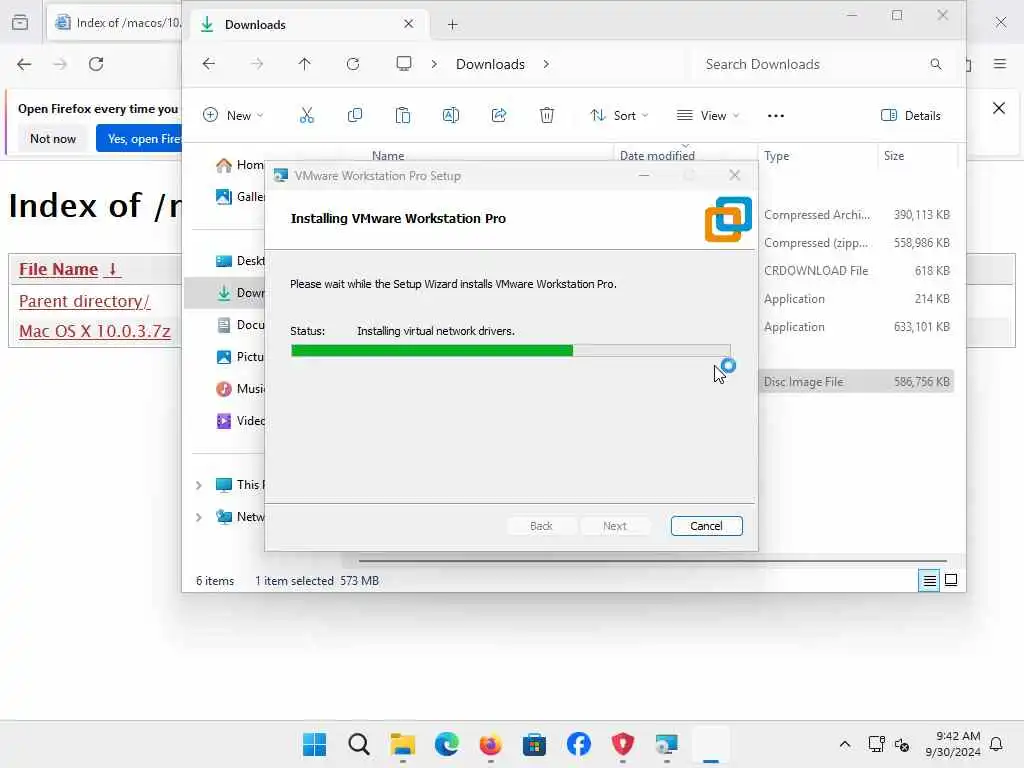Screen dimensions: 1024x768
Task: Open File Explorer from taskbar
Action: tap(402, 744)
